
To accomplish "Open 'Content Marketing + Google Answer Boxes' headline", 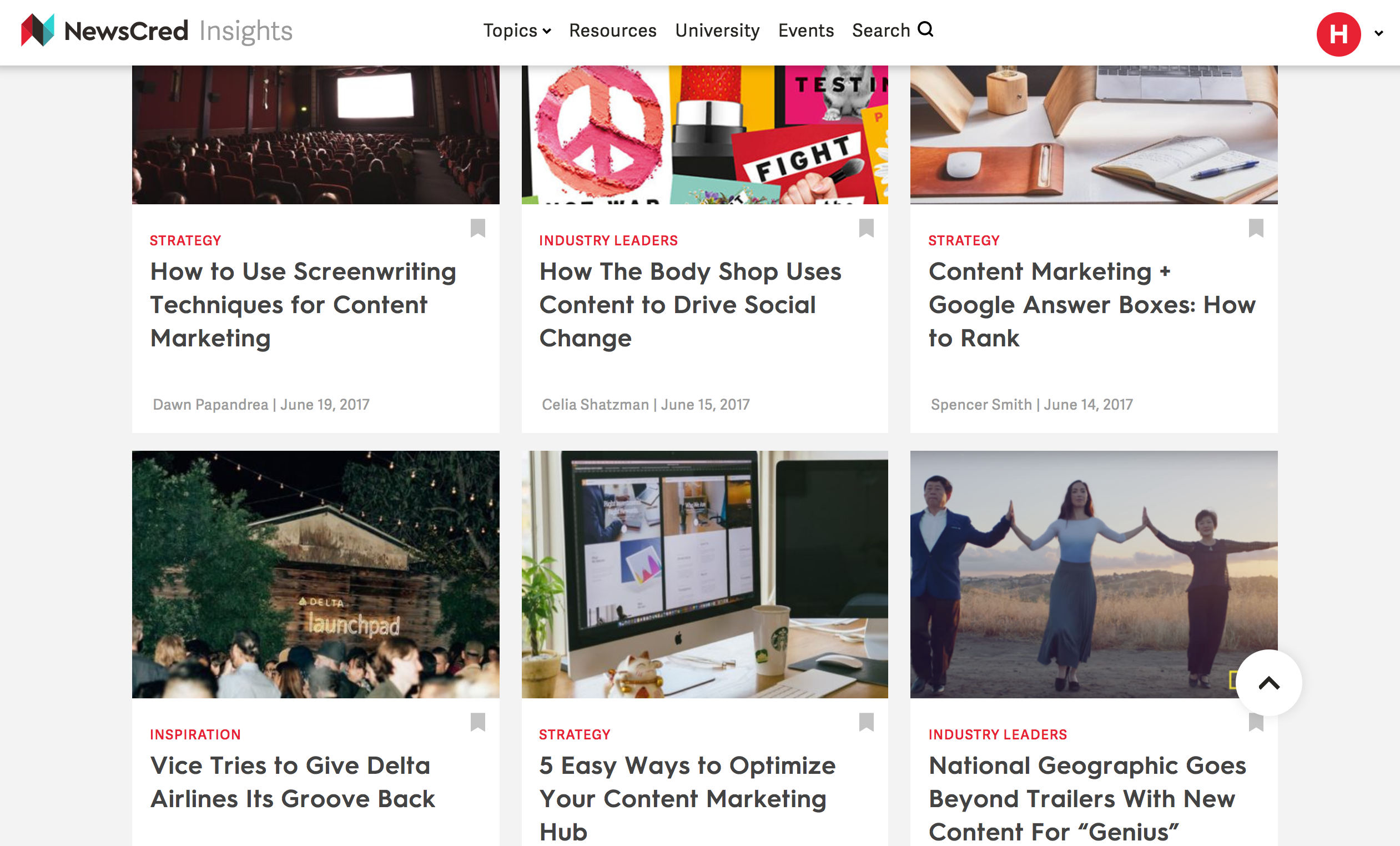I will point(1091,305).
